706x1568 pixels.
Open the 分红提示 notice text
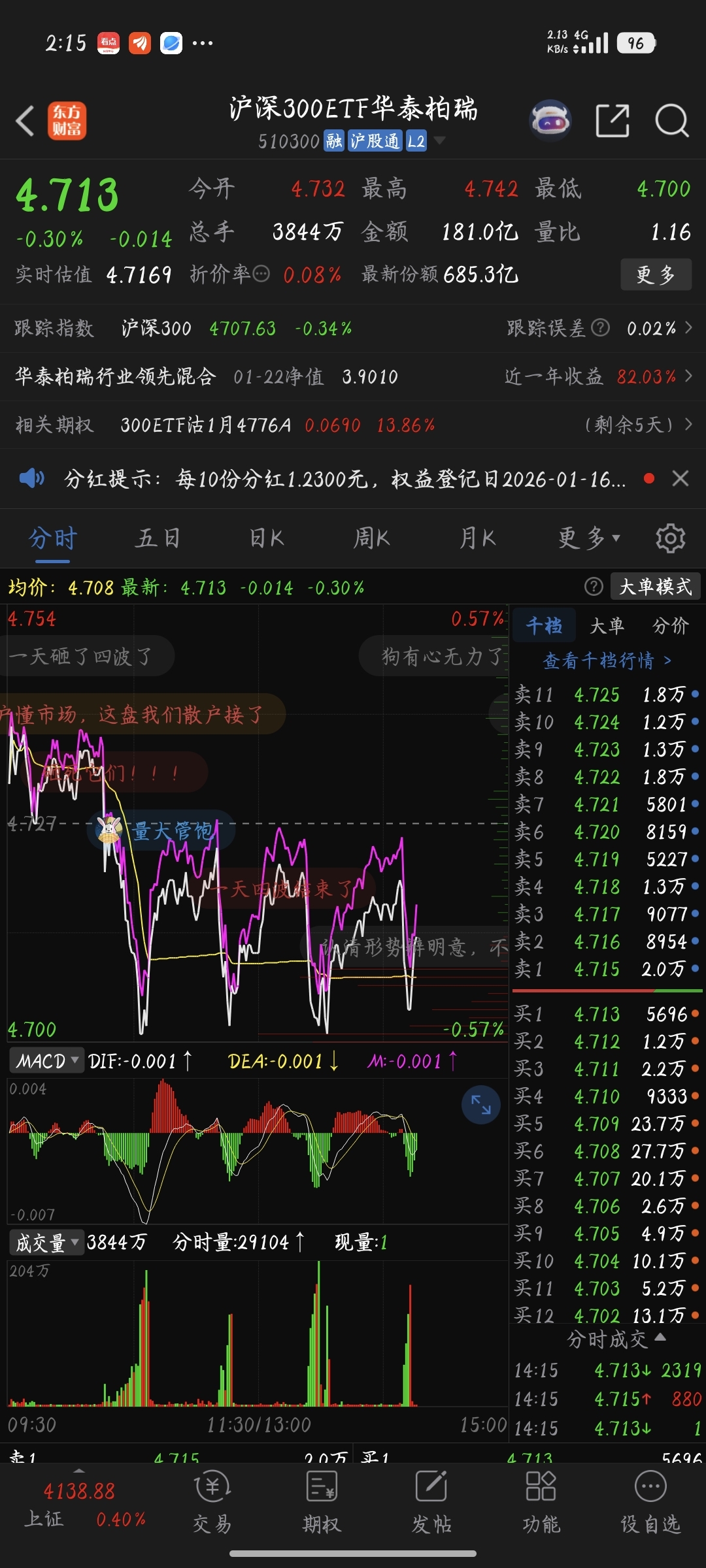pos(345,479)
